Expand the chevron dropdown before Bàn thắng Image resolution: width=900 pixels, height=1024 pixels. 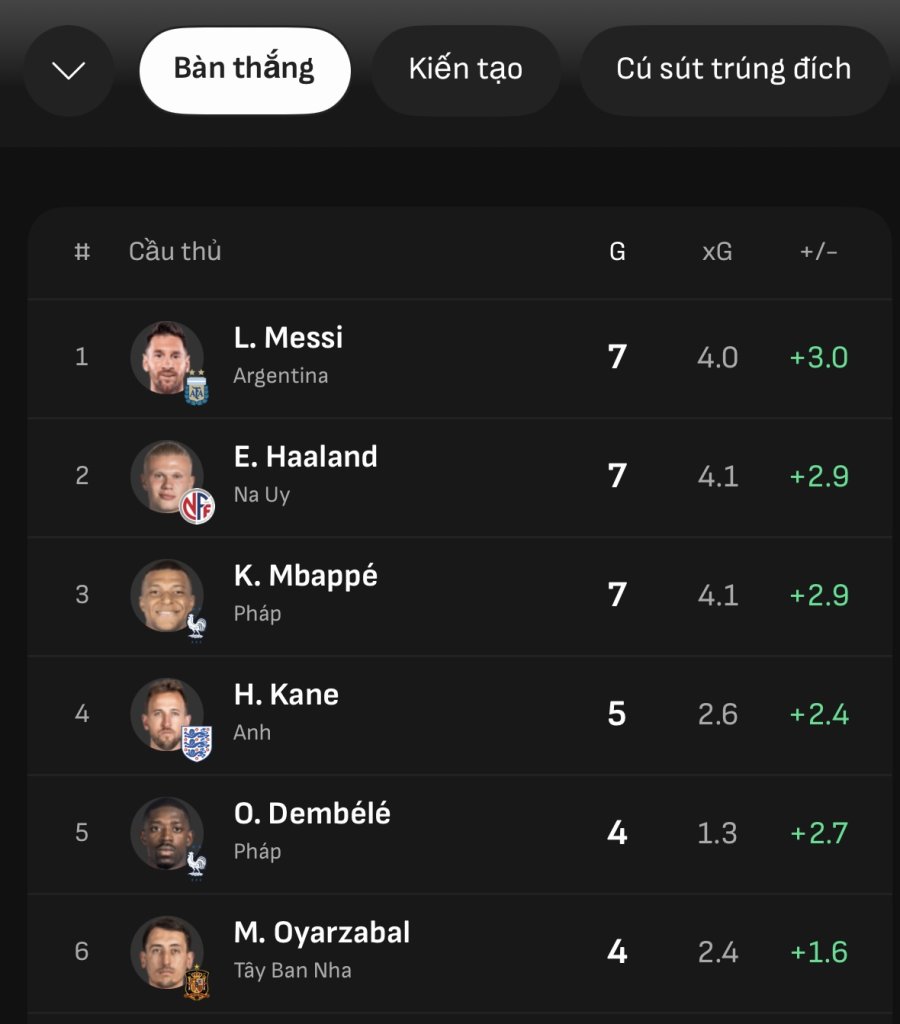point(69,70)
